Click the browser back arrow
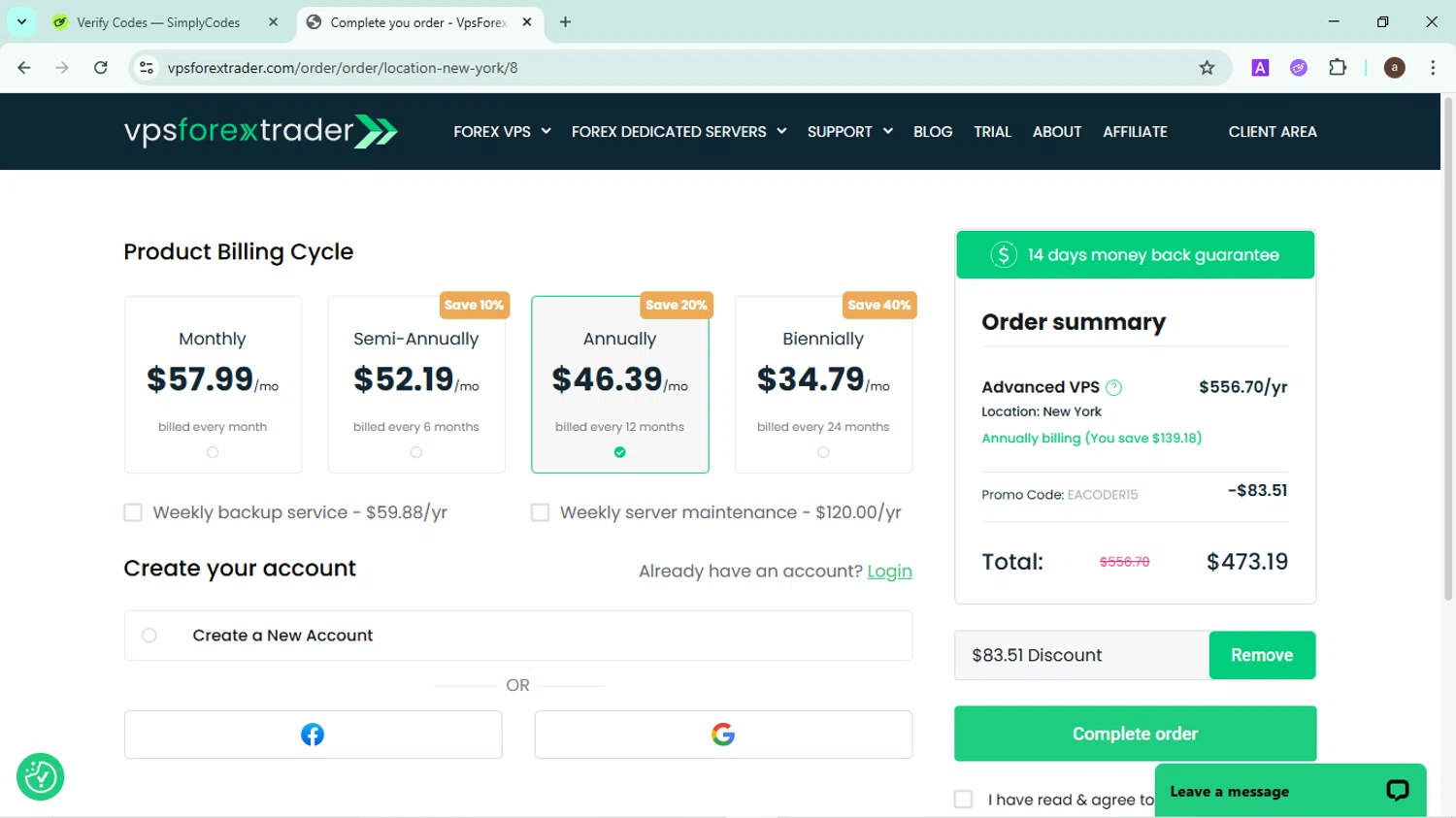Screen dimensions: 1456x818 24,68
